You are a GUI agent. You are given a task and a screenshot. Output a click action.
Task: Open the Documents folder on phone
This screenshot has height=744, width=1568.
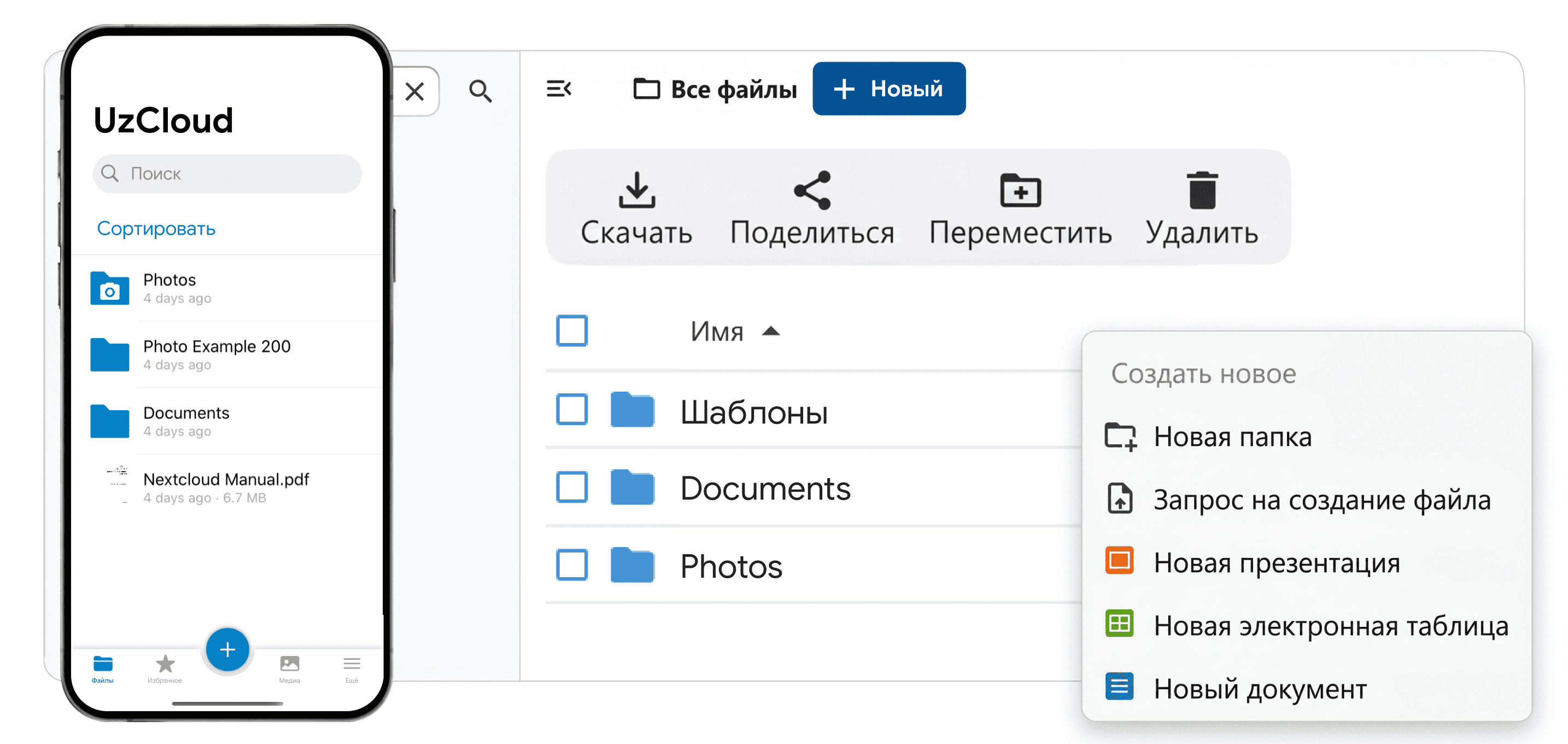109,421
